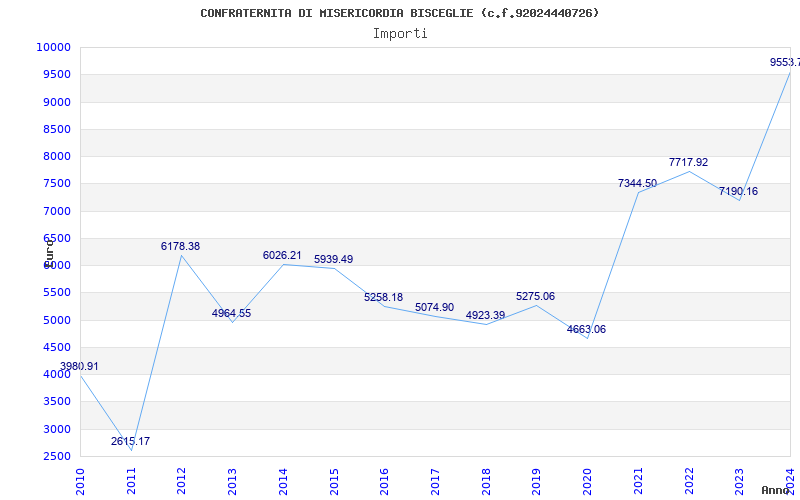Click the 'Importi' subtitle

point(400,34)
